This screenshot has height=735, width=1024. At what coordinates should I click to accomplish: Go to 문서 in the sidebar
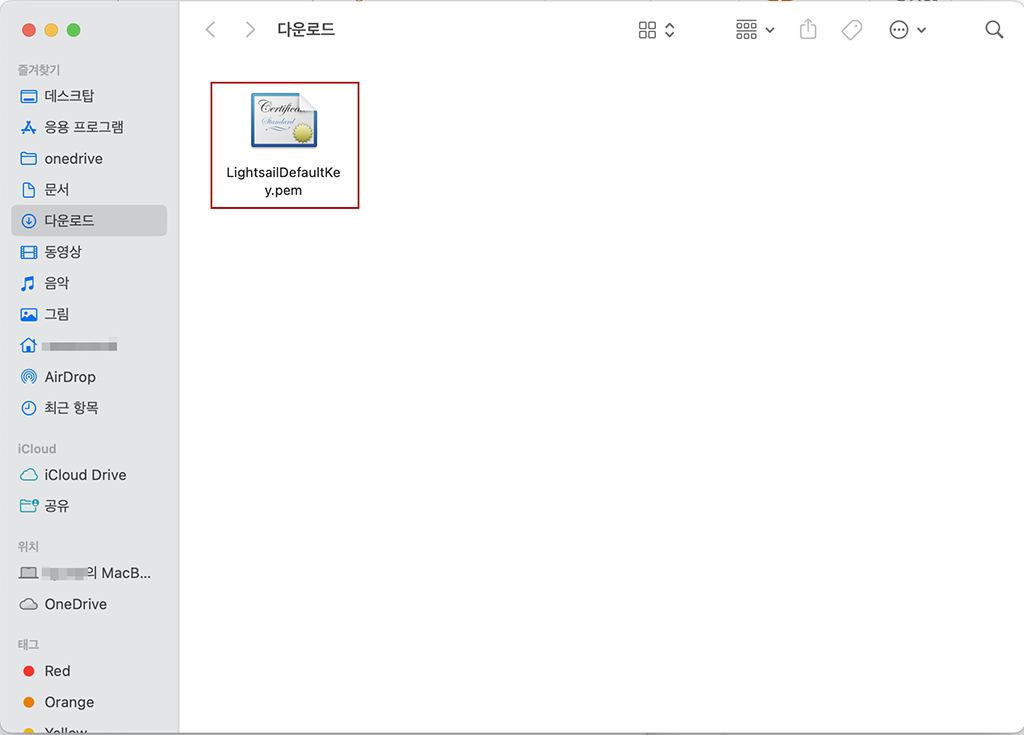(x=57, y=189)
